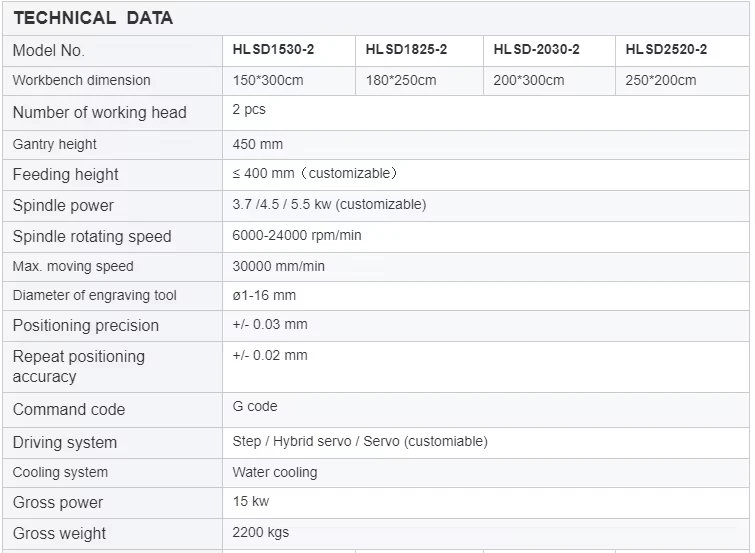Click the Water cooling value
This screenshot has height=553, width=755.
pyautogui.click(x=274, y=472)
